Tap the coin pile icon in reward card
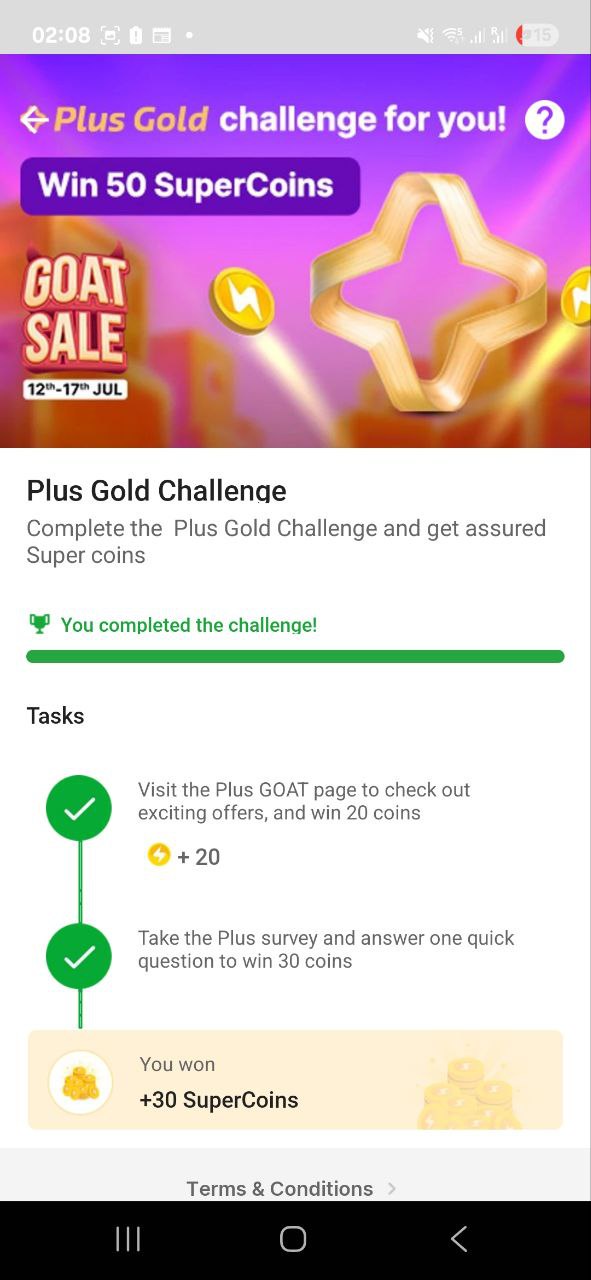Image resolution: width=591 pixels, height=1280 pixels. (x=81, y=1082)
